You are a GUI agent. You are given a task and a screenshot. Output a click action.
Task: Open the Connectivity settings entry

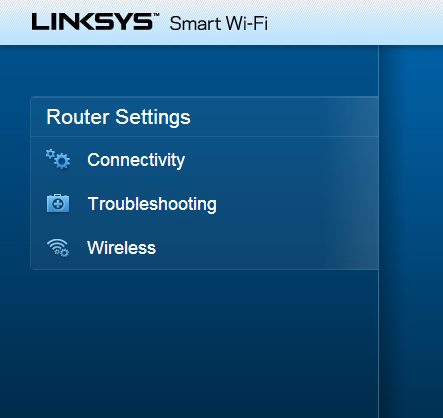click(x=204, y=160)
